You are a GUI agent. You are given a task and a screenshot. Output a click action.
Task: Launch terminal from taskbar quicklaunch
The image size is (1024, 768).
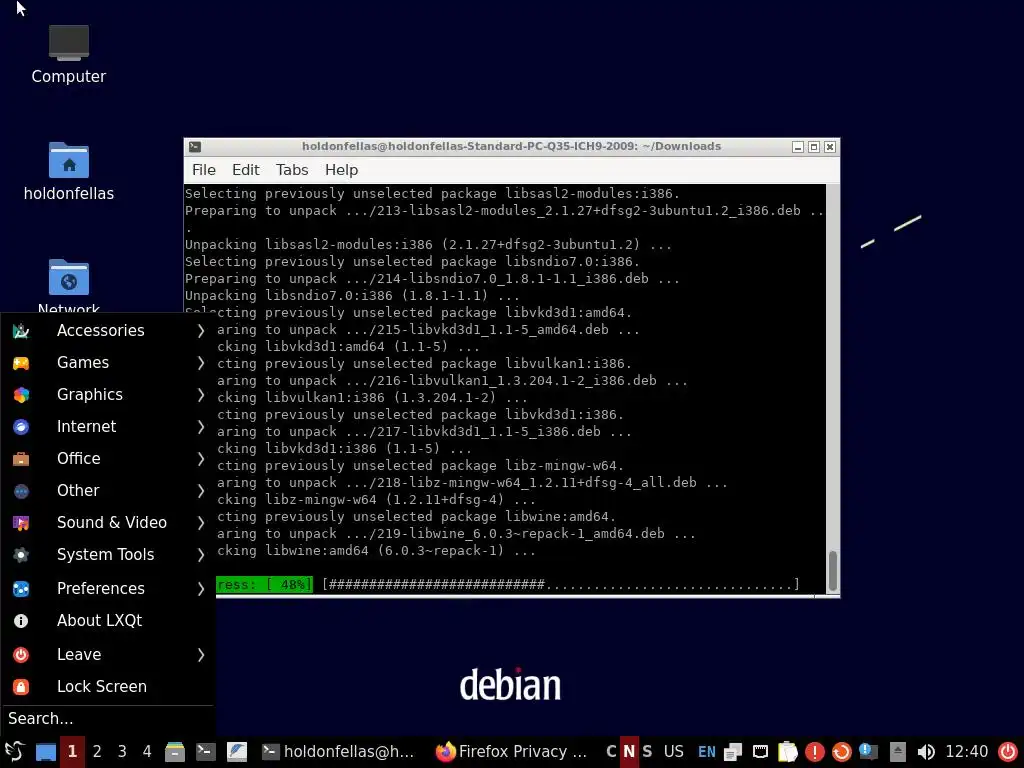pos(206,752)
